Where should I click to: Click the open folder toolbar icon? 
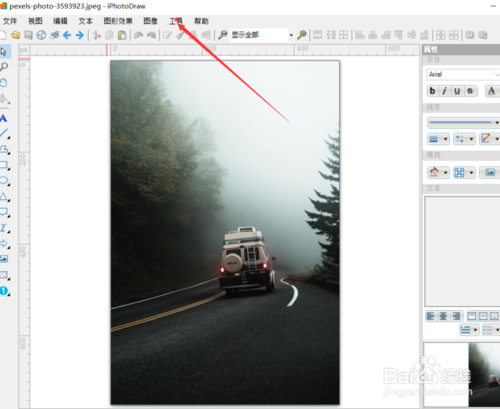16,35
